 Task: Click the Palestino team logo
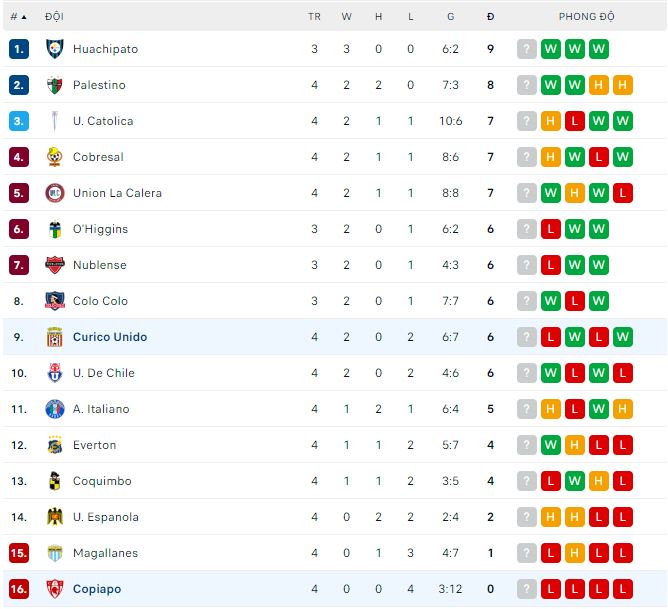click(54, 85)
